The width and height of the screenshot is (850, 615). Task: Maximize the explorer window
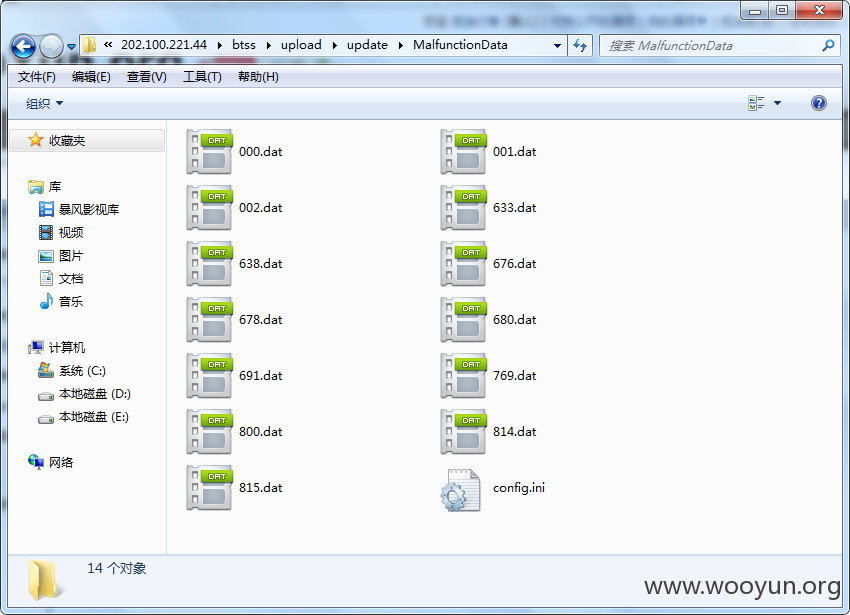pos(781,10)
